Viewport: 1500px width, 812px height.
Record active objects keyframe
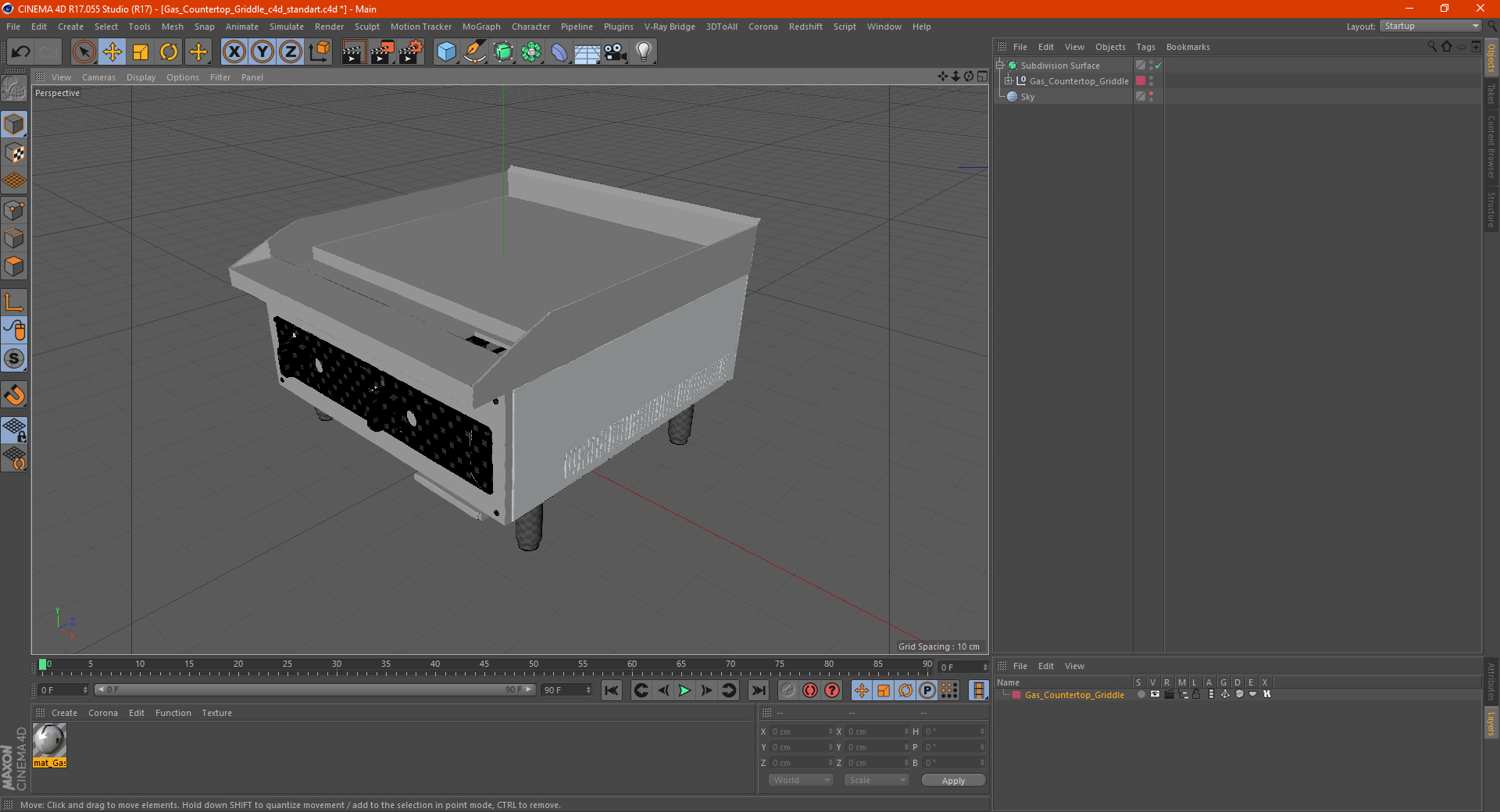pos(788,690)
